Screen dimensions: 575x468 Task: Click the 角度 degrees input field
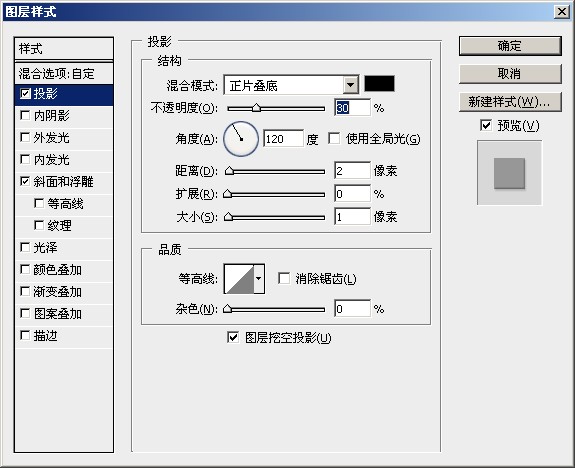[x=283, y=139]
